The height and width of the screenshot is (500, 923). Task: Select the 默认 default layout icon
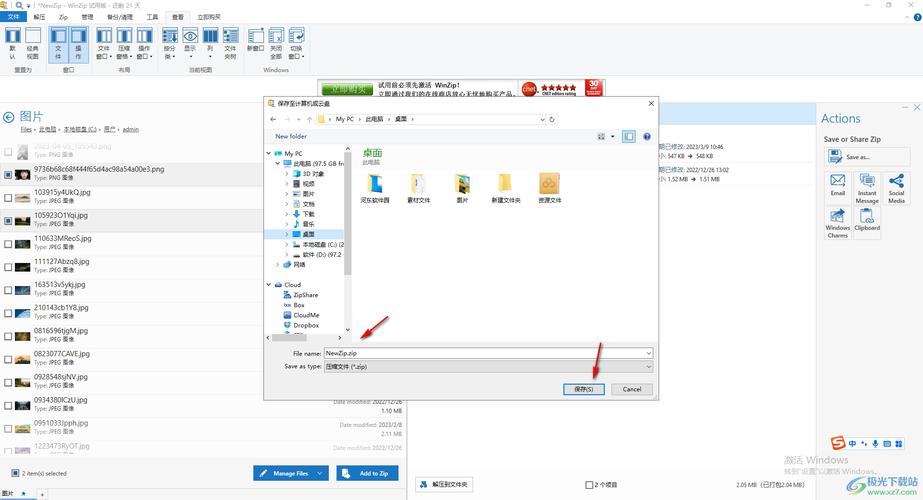coord(12,44)
